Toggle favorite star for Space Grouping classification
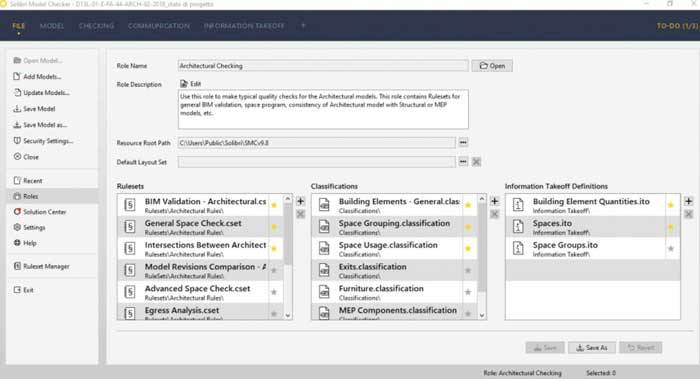The image size is (700, 379). pyautogui.click(x=468, y=227)
